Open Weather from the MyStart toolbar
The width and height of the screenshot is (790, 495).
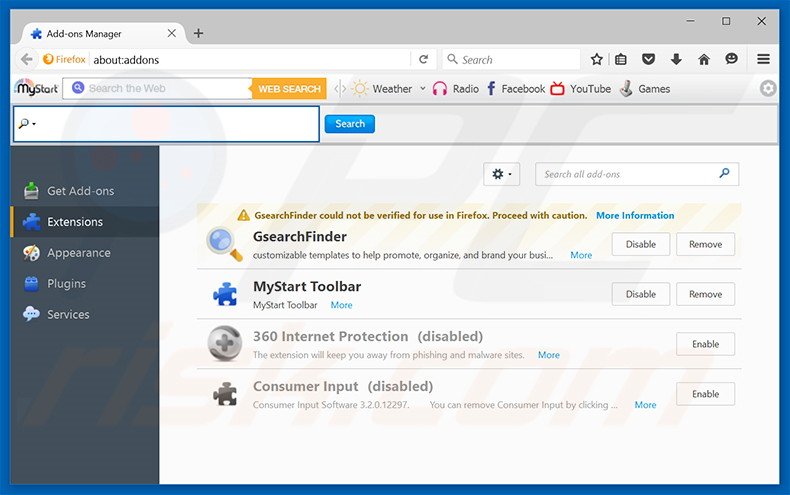click(382, 89)
